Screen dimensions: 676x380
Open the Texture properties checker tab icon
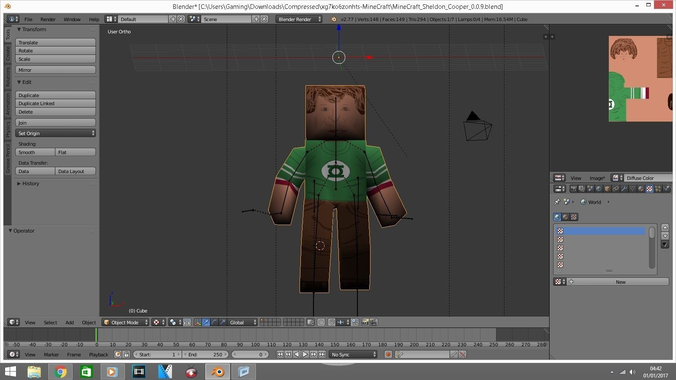coord(649,188)
